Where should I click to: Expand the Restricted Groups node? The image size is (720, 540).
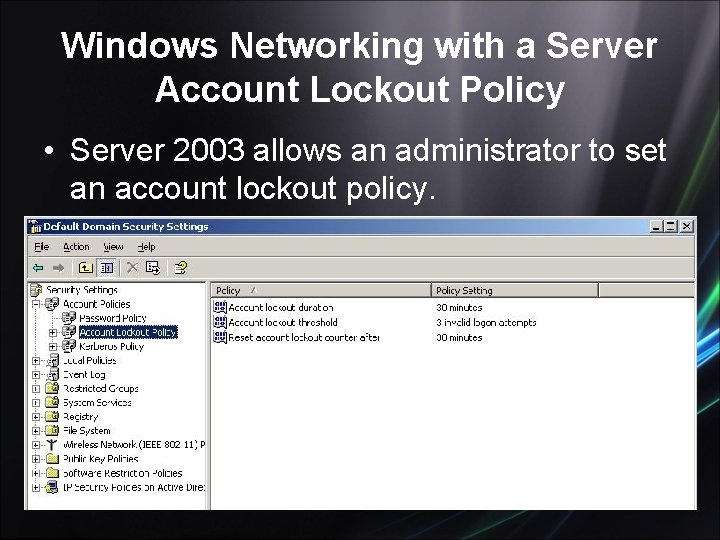(x=36, y=389)
